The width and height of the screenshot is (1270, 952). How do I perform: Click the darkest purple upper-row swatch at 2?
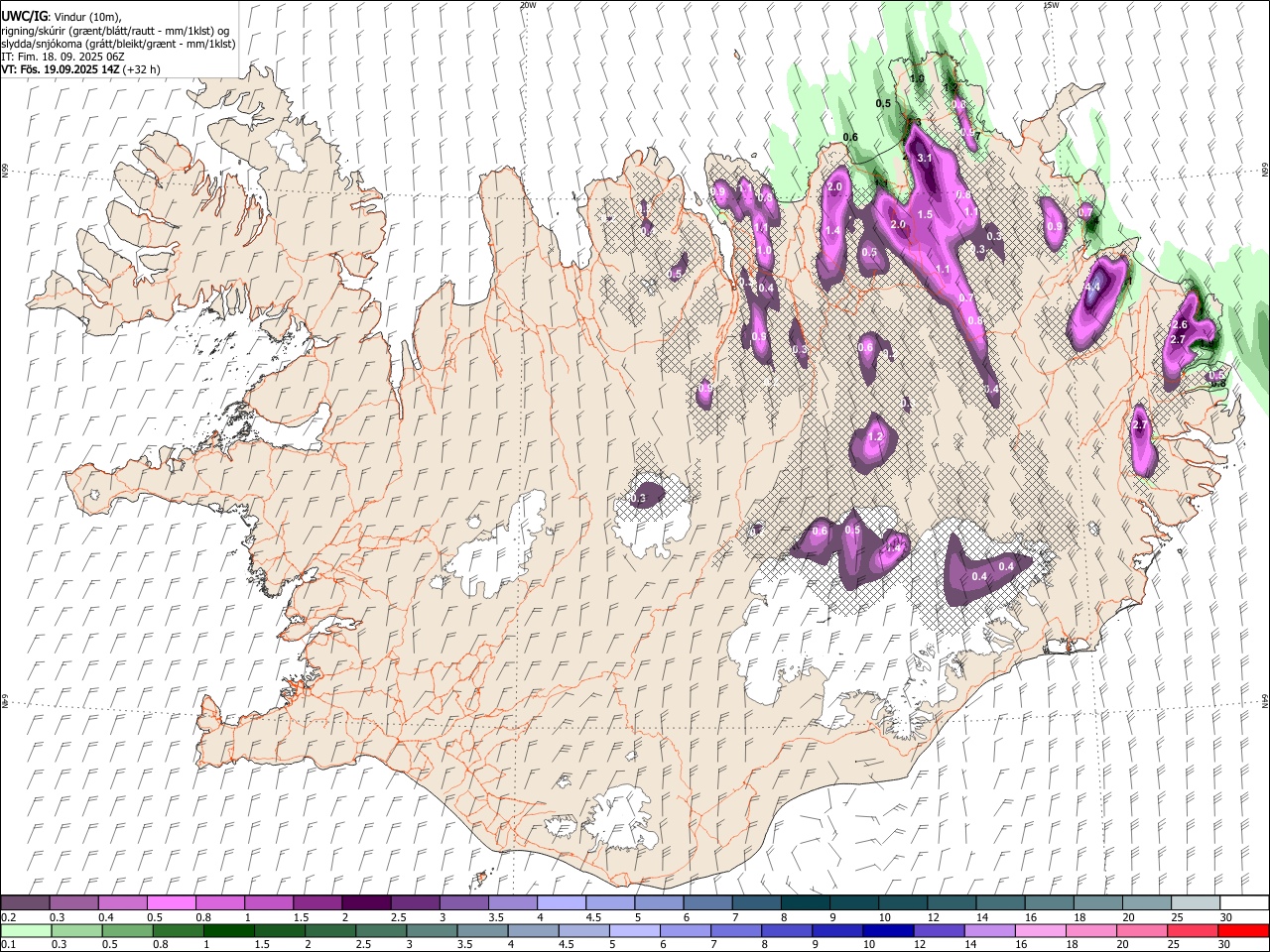pos(365,903)
